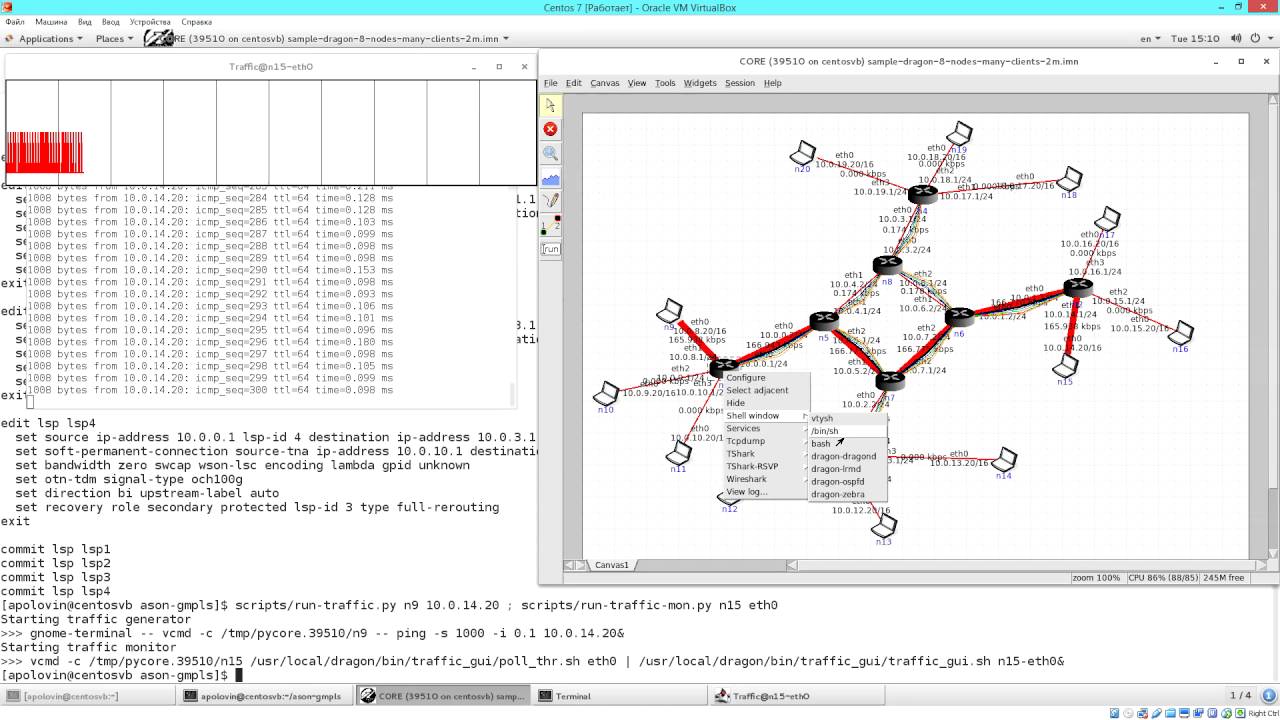Click router node n6 on canvas
Viewport: 1280px width, 720px height.
(959, 316)
